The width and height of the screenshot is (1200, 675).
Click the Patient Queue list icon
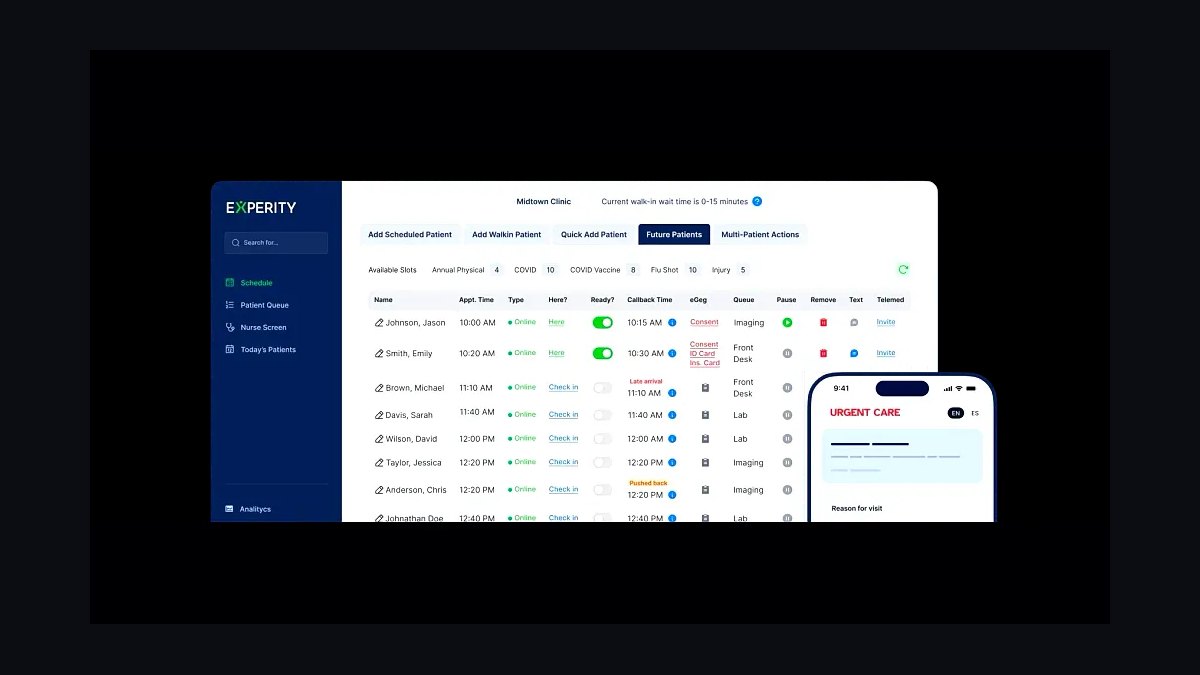pos(230,305)
